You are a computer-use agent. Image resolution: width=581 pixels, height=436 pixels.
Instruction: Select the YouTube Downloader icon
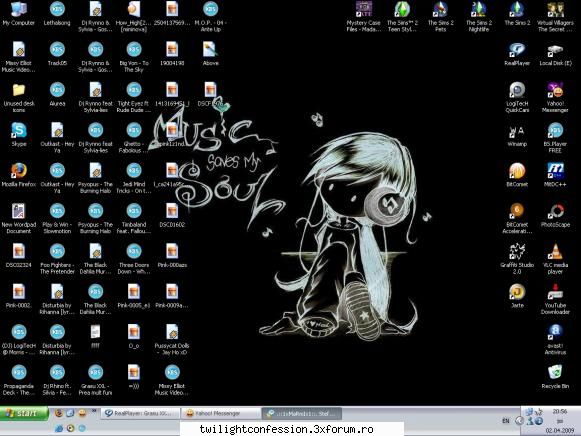(555, 299)
